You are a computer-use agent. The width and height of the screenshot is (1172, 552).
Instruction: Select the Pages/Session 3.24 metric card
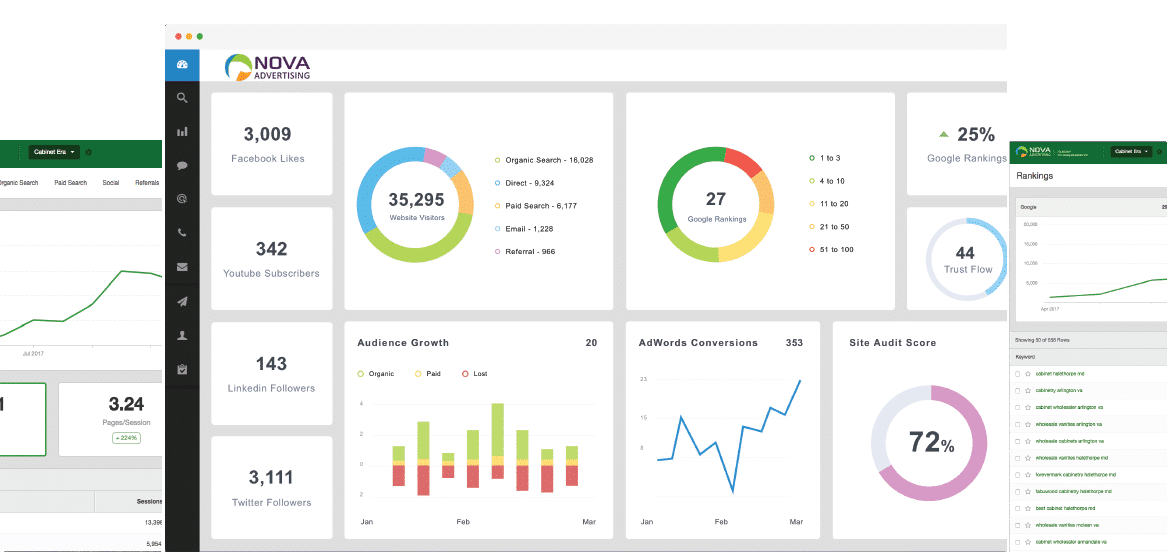[x=111, y=419]
